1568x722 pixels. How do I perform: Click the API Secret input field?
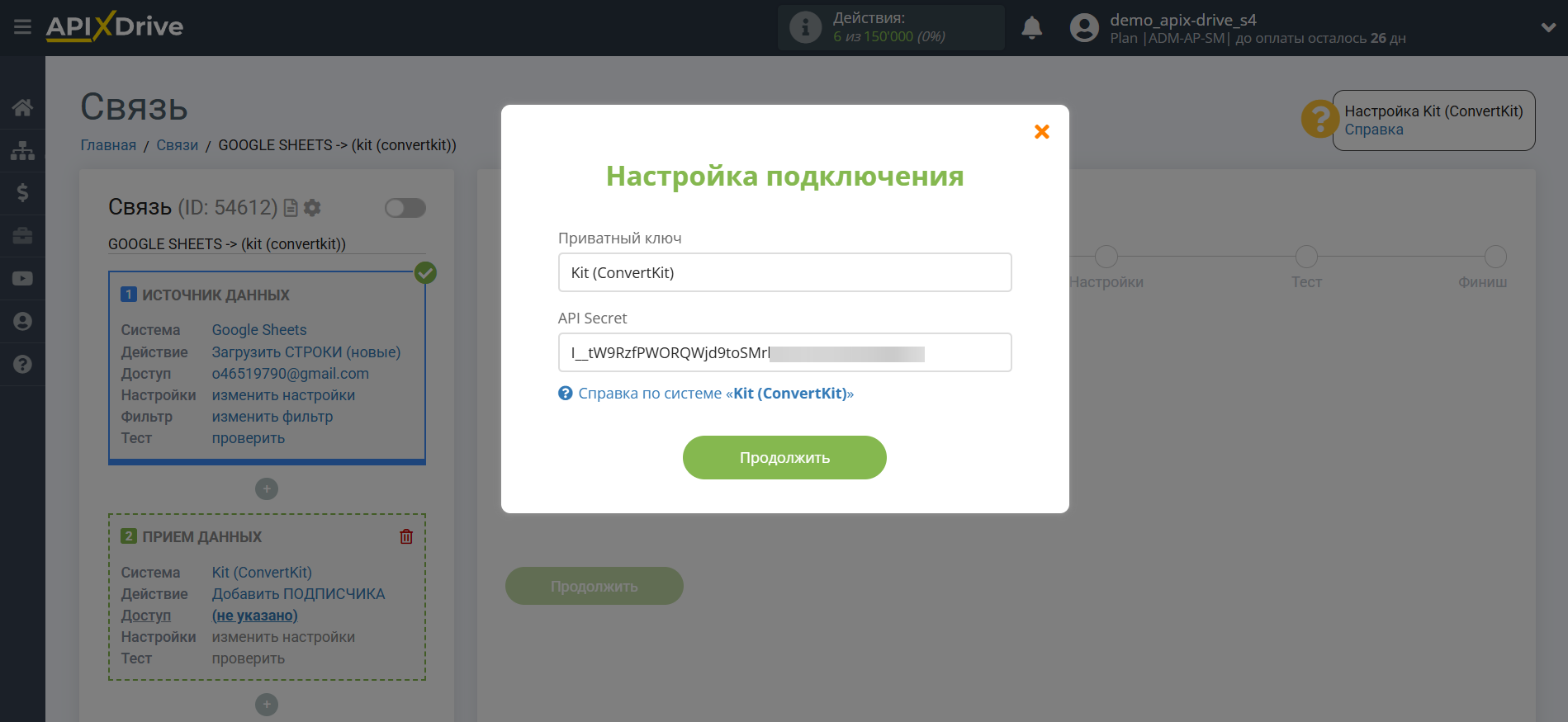785,352
